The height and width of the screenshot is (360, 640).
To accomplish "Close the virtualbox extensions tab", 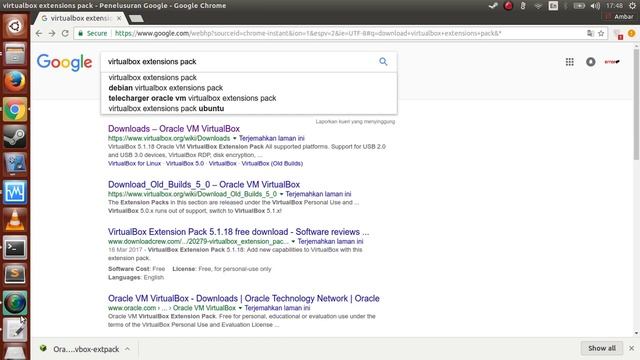I will click(x=119, y=18).
